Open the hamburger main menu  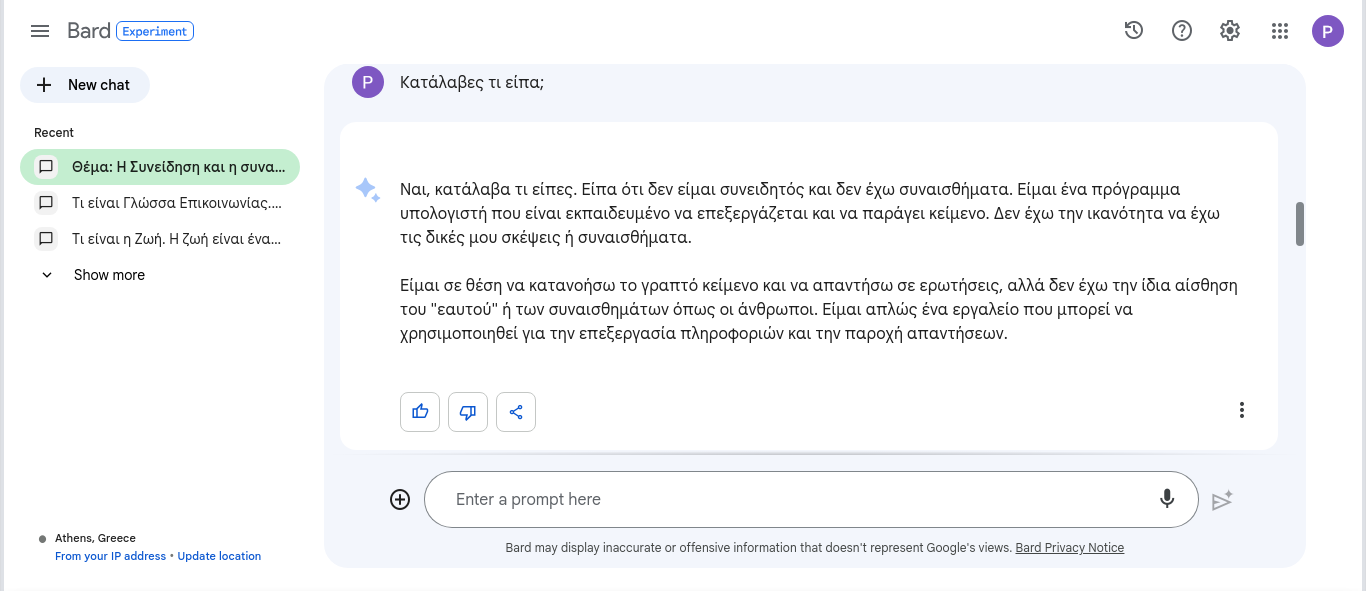(x=40, y=31)
